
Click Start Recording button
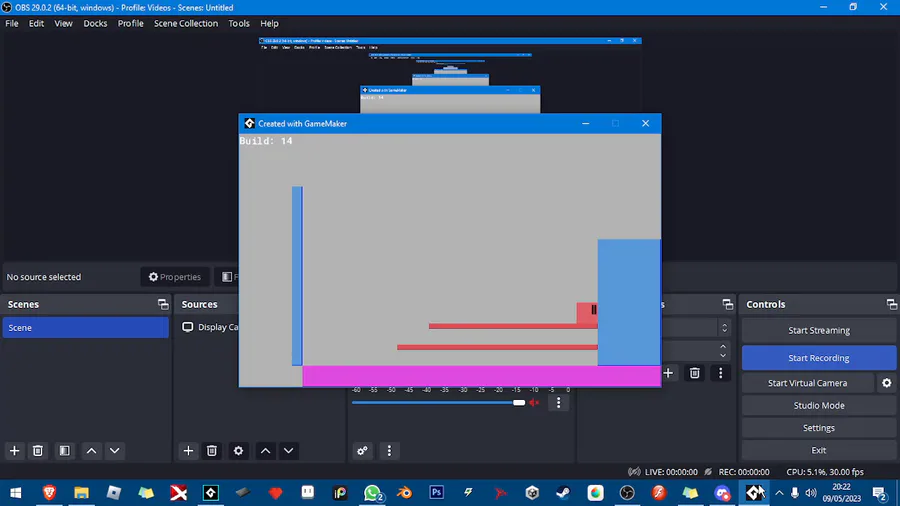(818, 358)
